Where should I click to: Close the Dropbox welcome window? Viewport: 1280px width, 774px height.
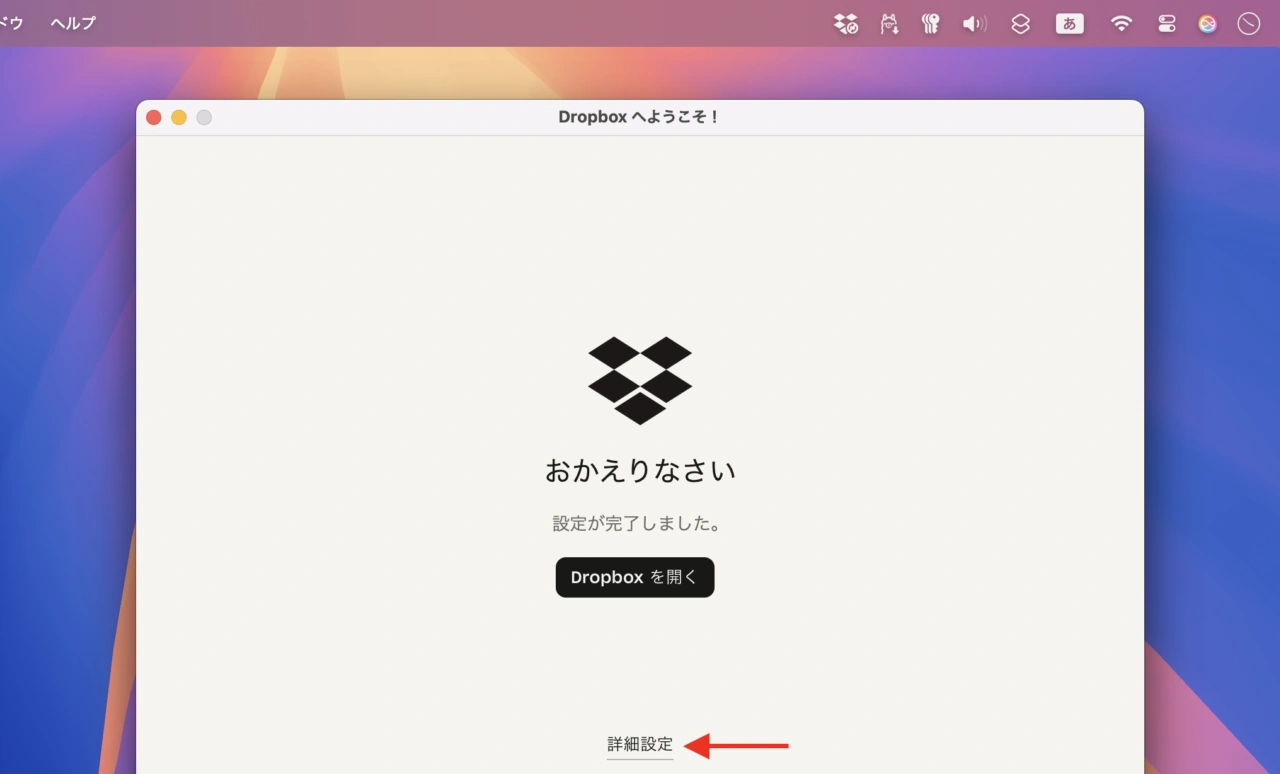coord(154,118)
